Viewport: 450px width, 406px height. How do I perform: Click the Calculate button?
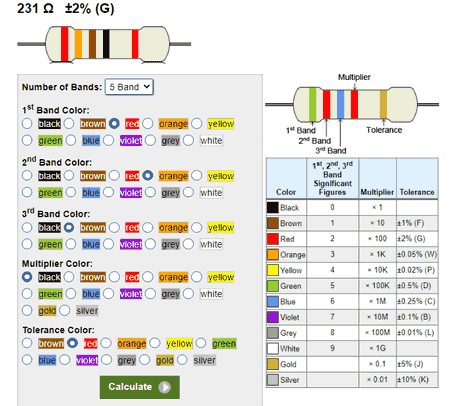point(140,387)
